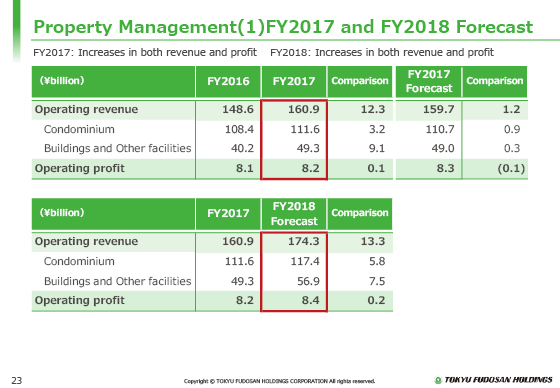Click the FY2016 column header
Screen dimensions: 560x388
[228, 81]
